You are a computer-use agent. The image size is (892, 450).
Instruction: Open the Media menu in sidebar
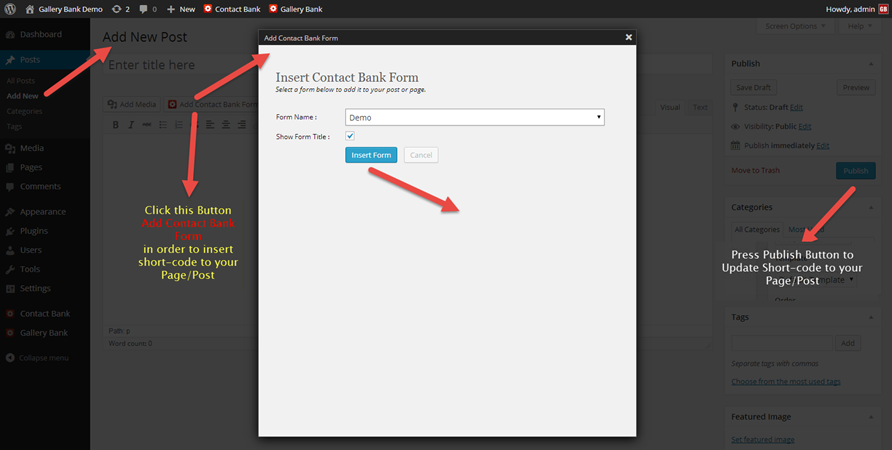(31, 149)
